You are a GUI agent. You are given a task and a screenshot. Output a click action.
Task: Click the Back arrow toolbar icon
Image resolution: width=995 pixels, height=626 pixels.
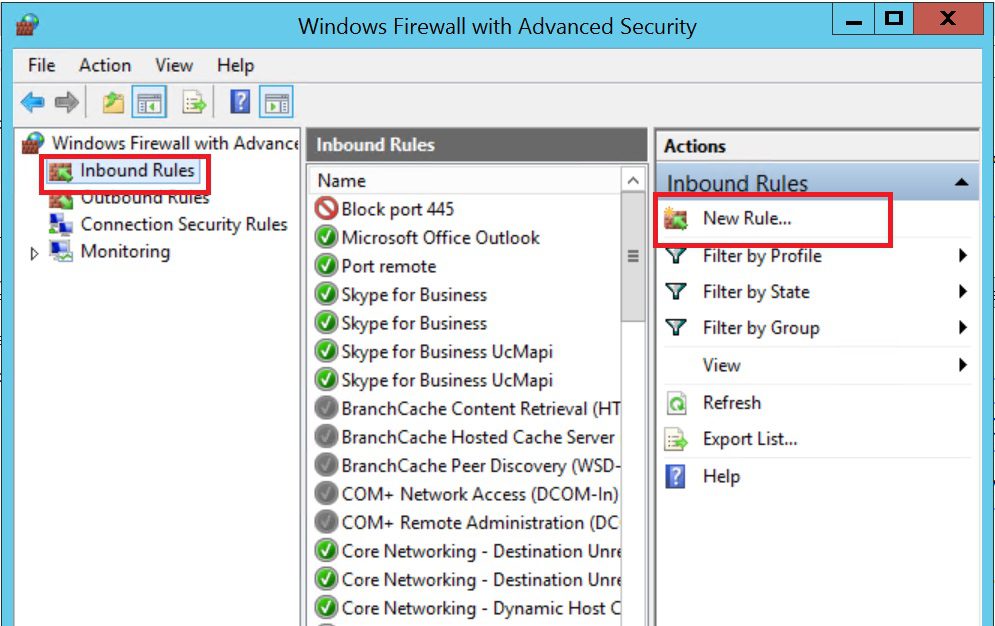pos(32,102)
